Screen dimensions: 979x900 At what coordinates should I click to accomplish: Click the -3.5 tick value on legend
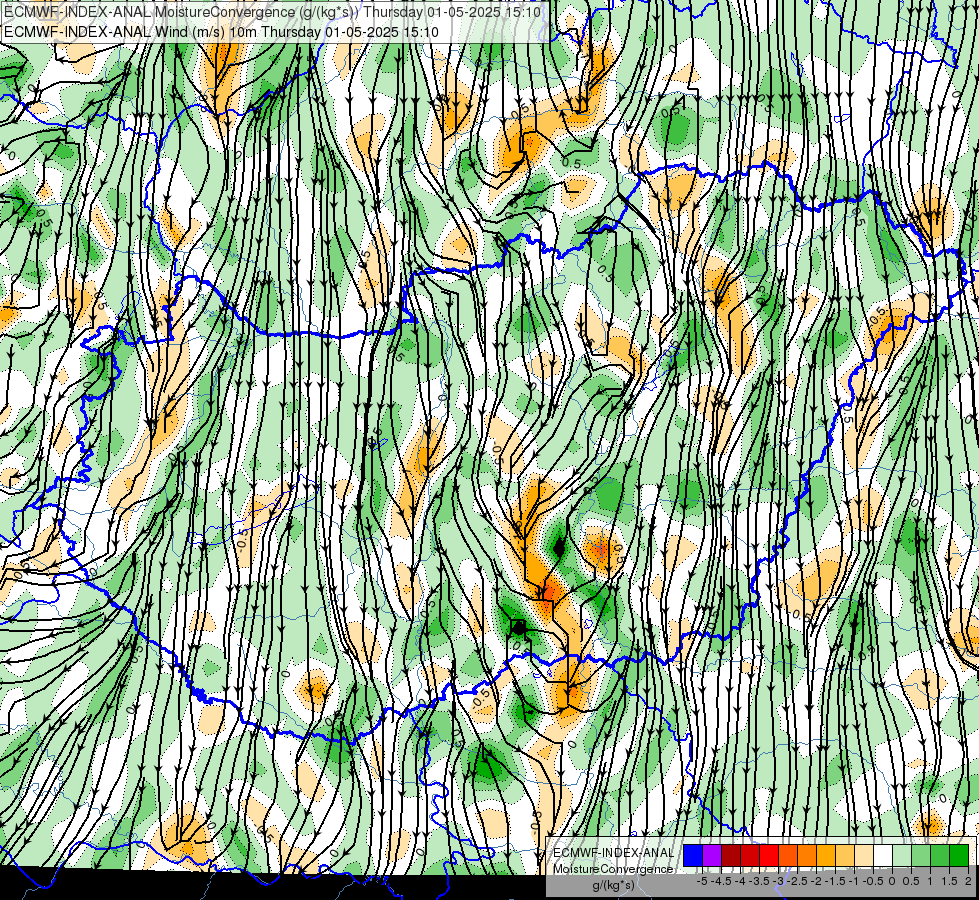pos(759,881)
